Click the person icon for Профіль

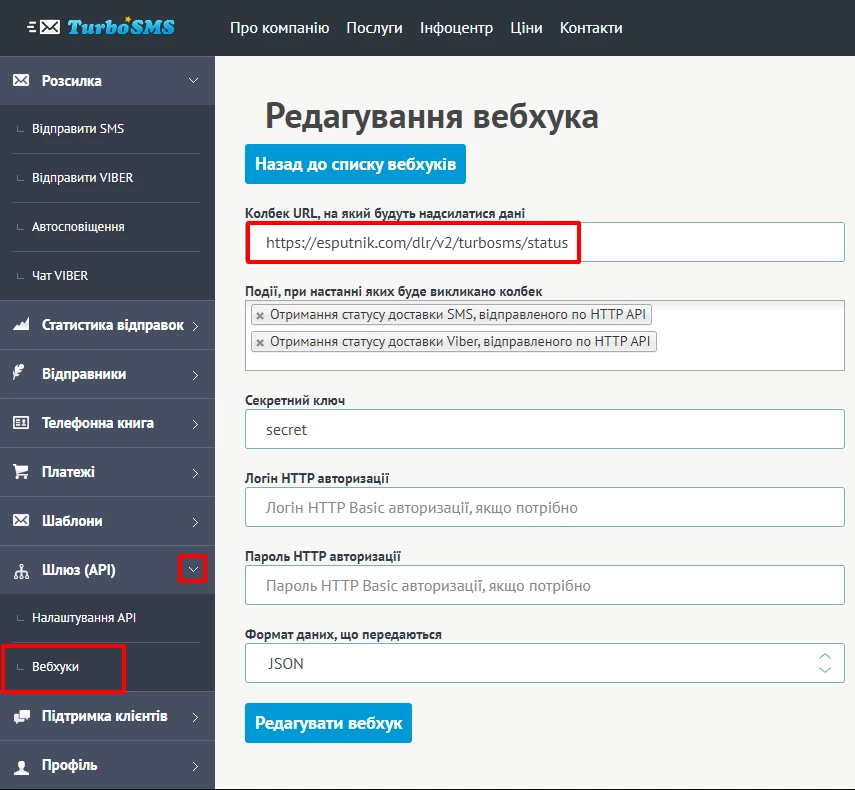point(21,767)
